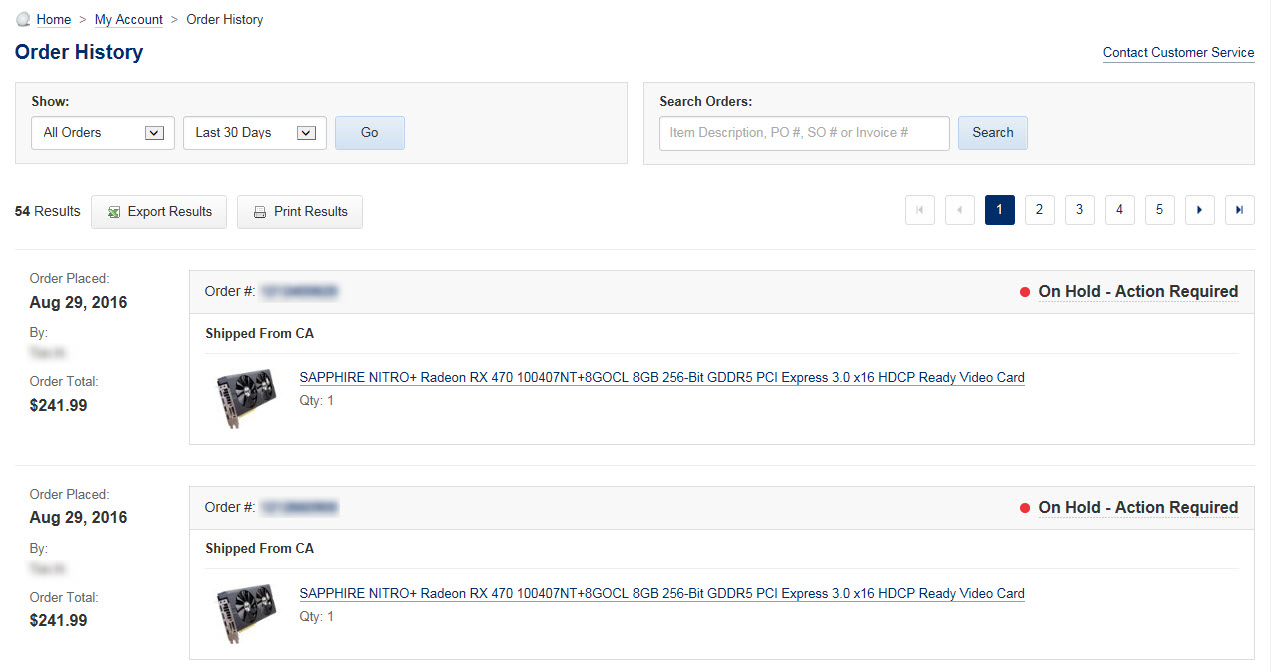Click the 'Order History' page heading
The height and width of the screenshot is (672, 1271).
click(x=79, y=52)
